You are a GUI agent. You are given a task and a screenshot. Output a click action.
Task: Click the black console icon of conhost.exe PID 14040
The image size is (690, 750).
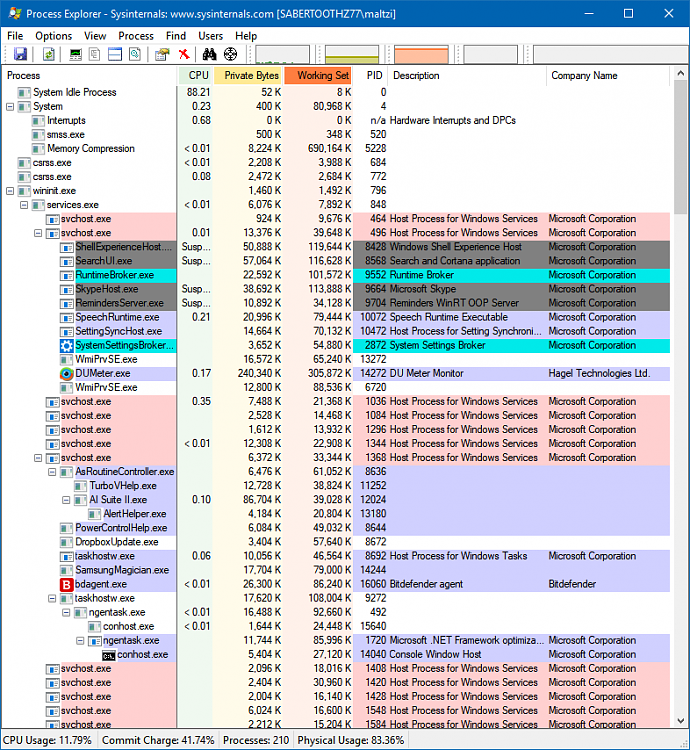coord(109,655)
